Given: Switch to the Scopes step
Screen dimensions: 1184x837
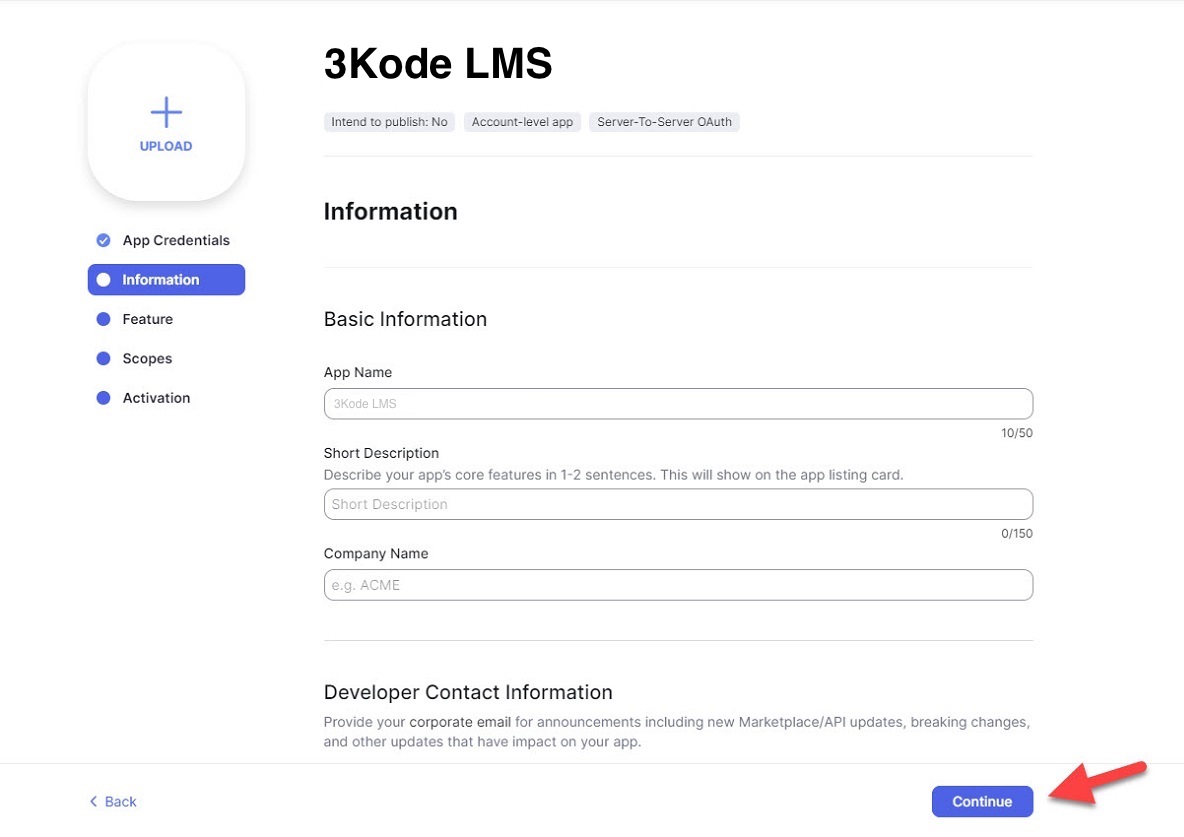Looking at the screenshot, I should (147, 358).
